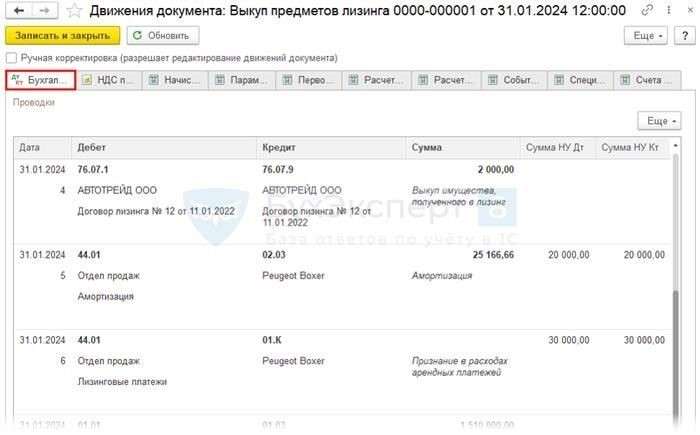Copy link using the chain icon

click(x=647, y=10)
